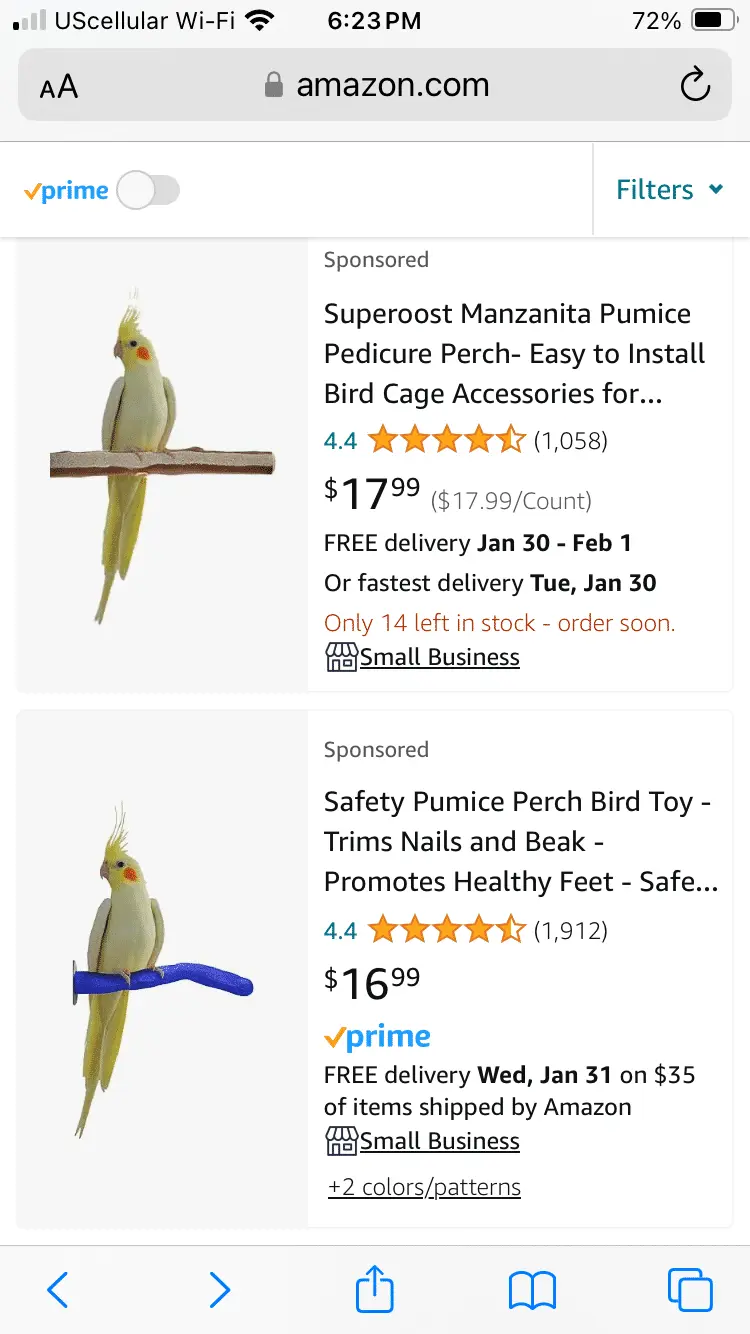
Task: View the 1,912 reviews count
Action: click(570, 931)
